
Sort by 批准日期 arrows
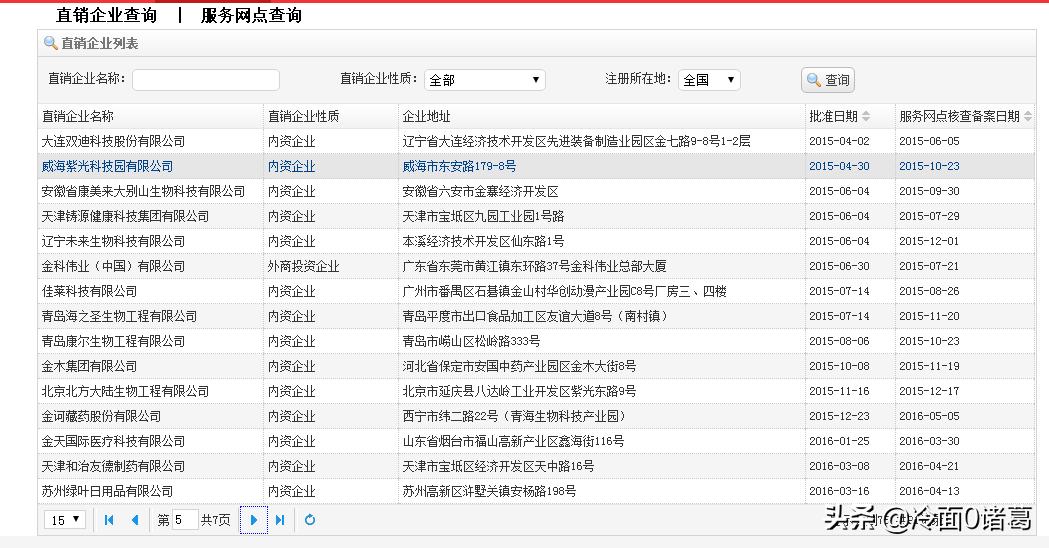[866, 116]
